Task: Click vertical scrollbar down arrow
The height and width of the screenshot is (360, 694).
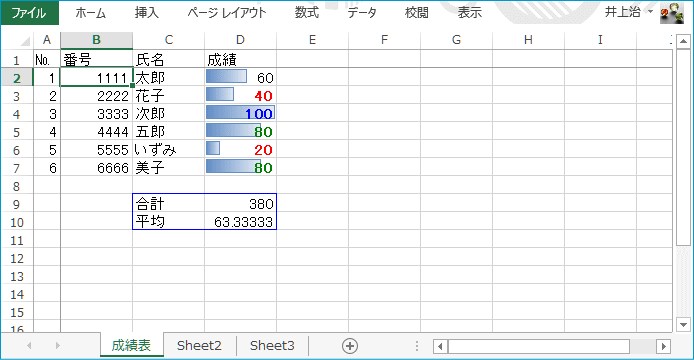Action: click(x=683, y=325)
